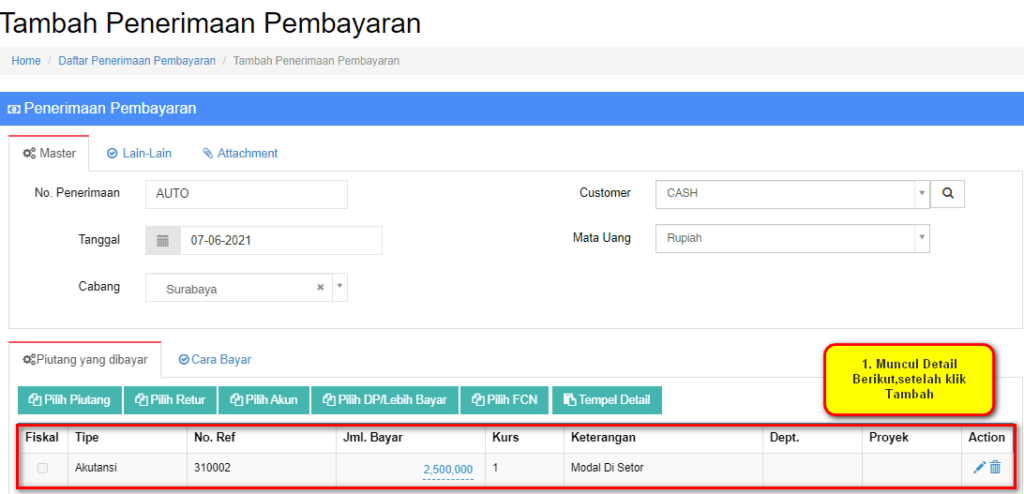Screen dimensions: 1024x494
Task: Go to the Home breadcrumb link
Action: tap(26, 61)
